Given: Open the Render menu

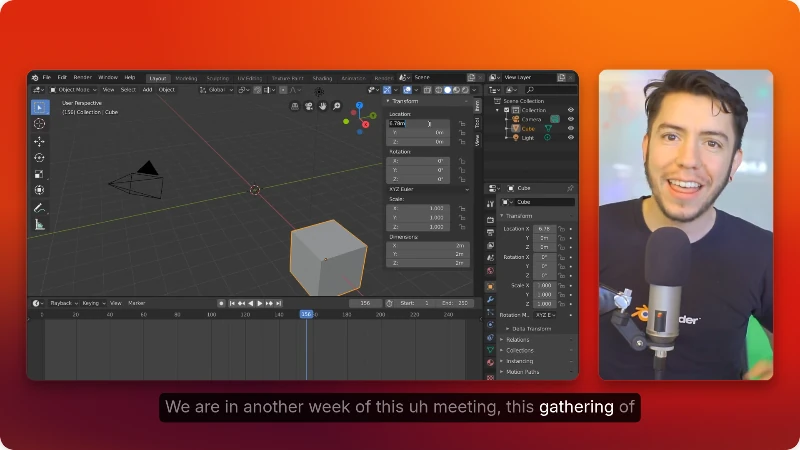Looking at the screenshot, I should click(x=82, y=78).
